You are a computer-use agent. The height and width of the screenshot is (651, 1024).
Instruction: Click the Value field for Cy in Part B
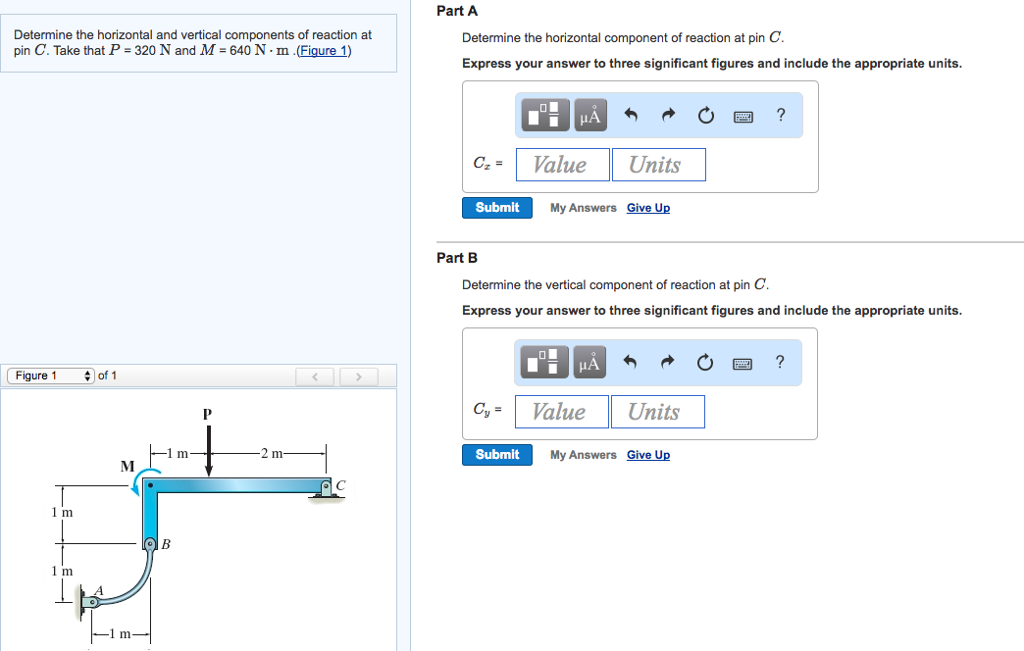pos(561,410)
